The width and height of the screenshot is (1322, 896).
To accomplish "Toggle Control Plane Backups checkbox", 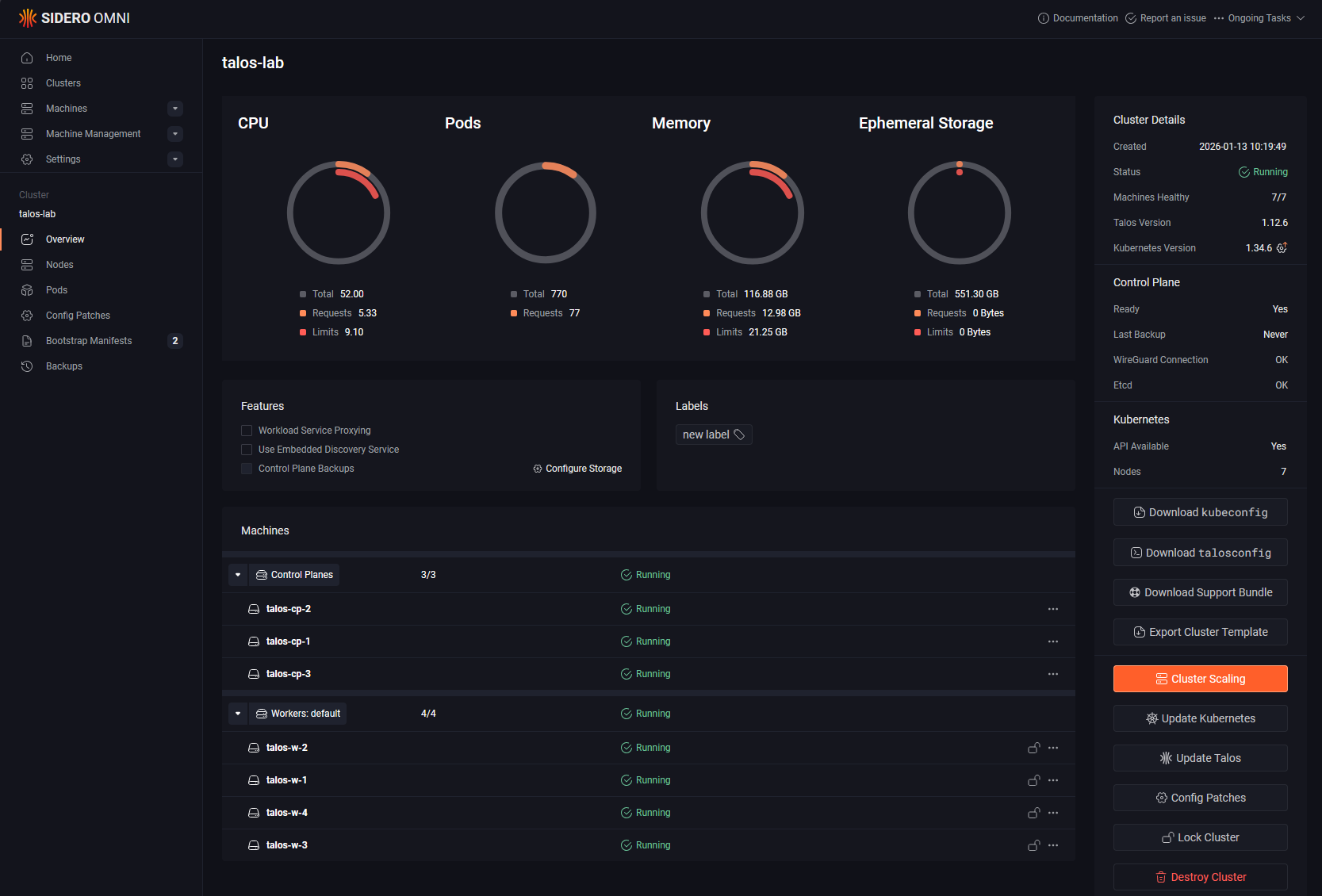I will coord(247,469).
